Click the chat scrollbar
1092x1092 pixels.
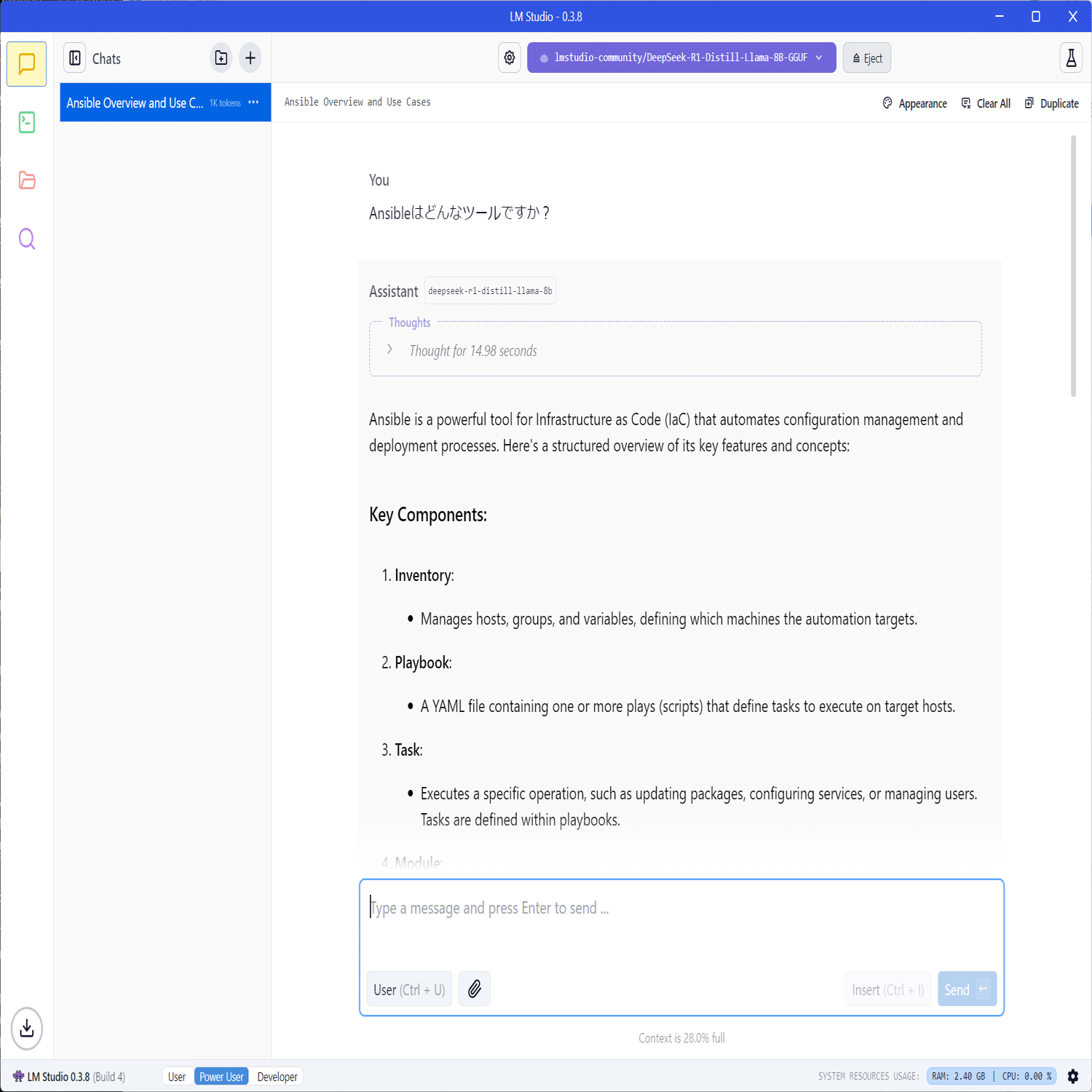tap(1073, 266)
